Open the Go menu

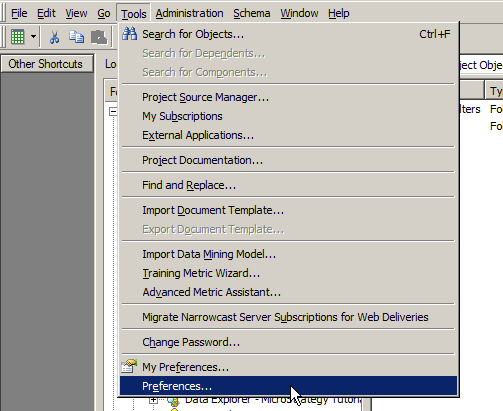pyautogui.click(x=104, y=13)
